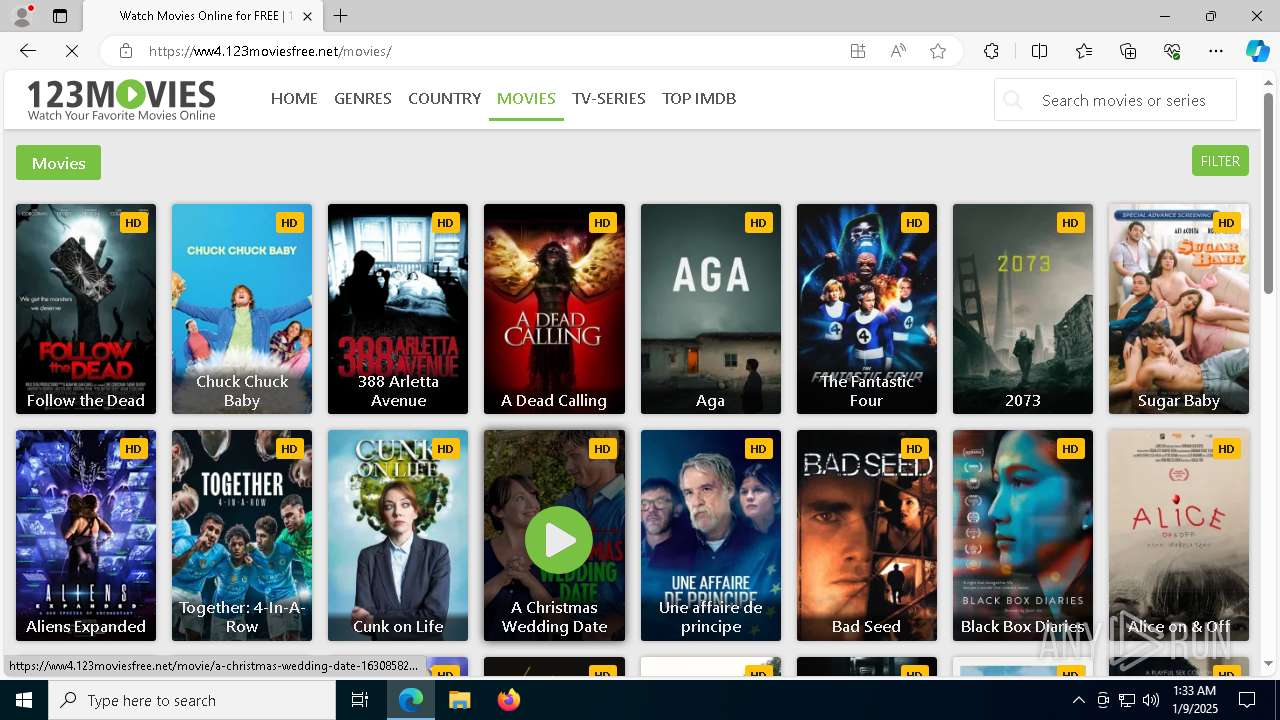
Task: Open the profile avatar icon
Action: [22, 16]
